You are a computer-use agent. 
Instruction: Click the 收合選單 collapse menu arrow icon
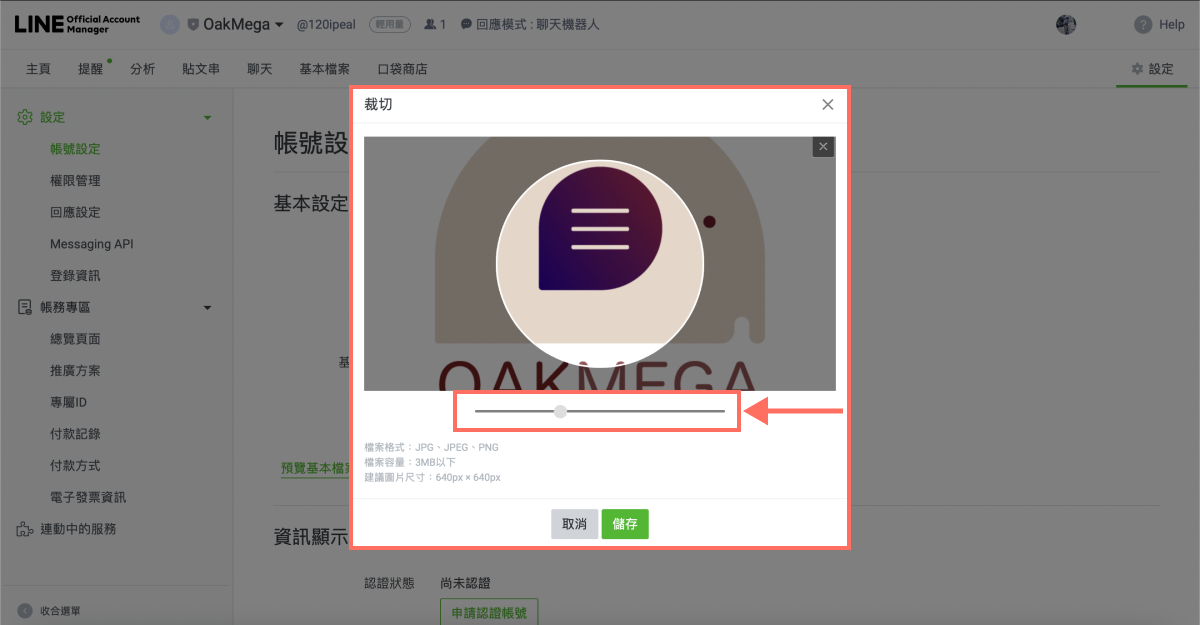pos(25,611)
